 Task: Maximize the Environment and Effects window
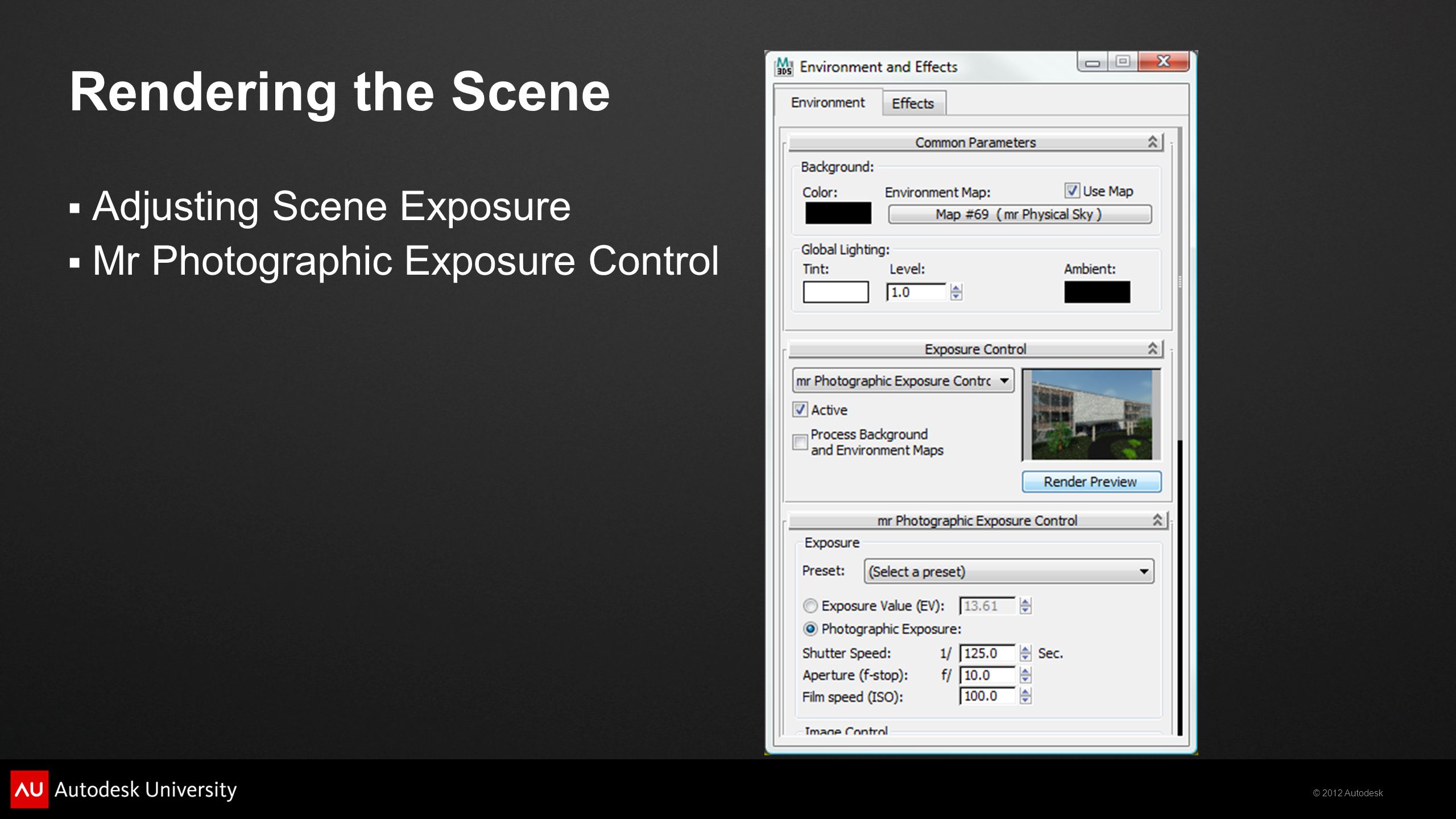1123,62
